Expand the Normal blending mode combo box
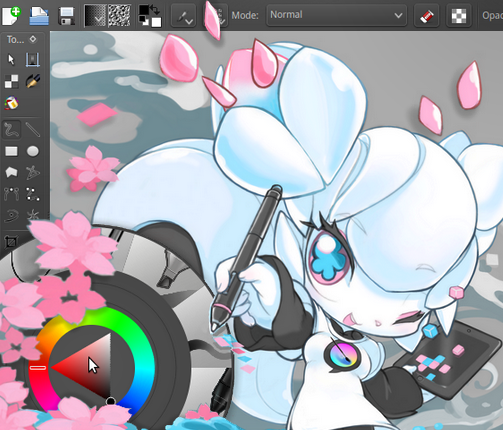Image resolution: width=503 pixels, height=430 pixels. coord(336,15)
